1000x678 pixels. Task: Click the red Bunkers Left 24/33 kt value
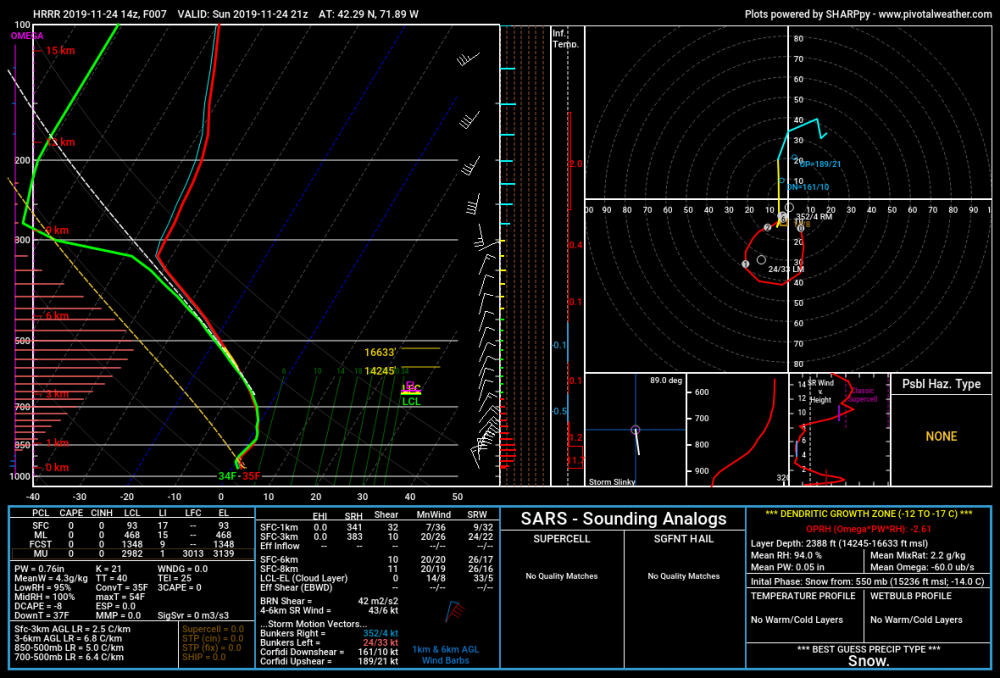coord(381,643)
